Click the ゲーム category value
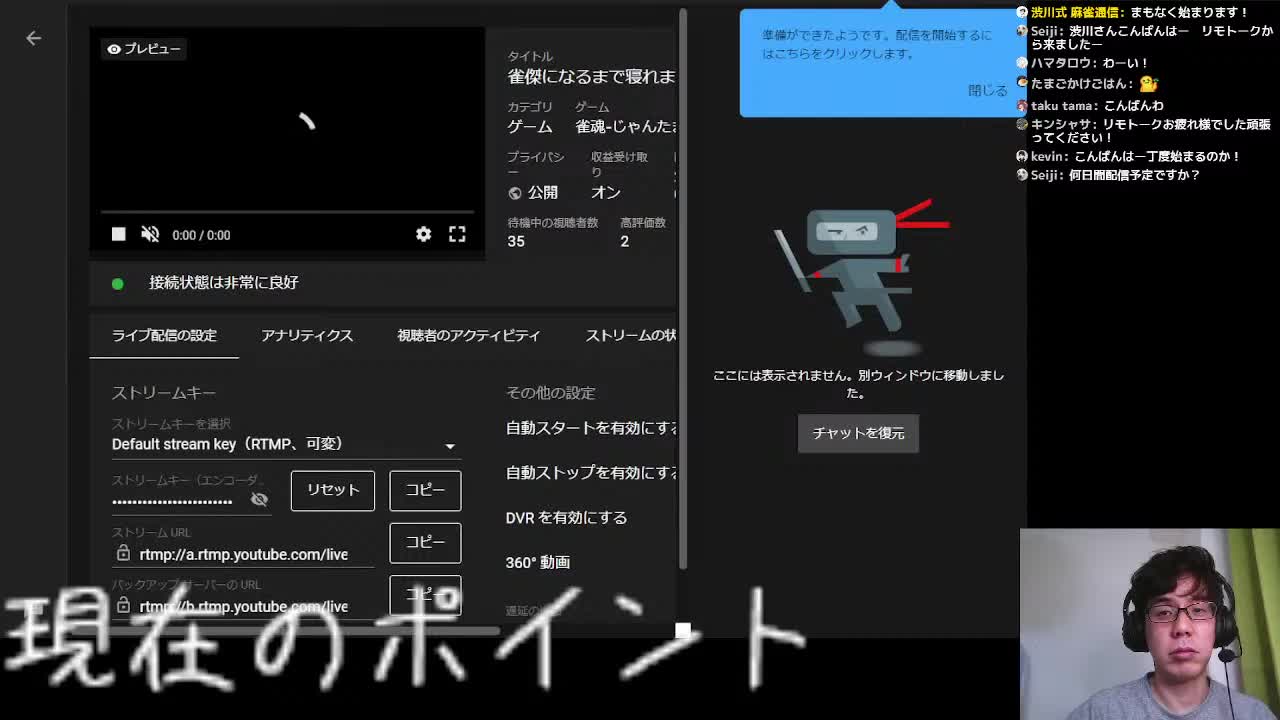The image size is (1280, 720). (530, 127)
